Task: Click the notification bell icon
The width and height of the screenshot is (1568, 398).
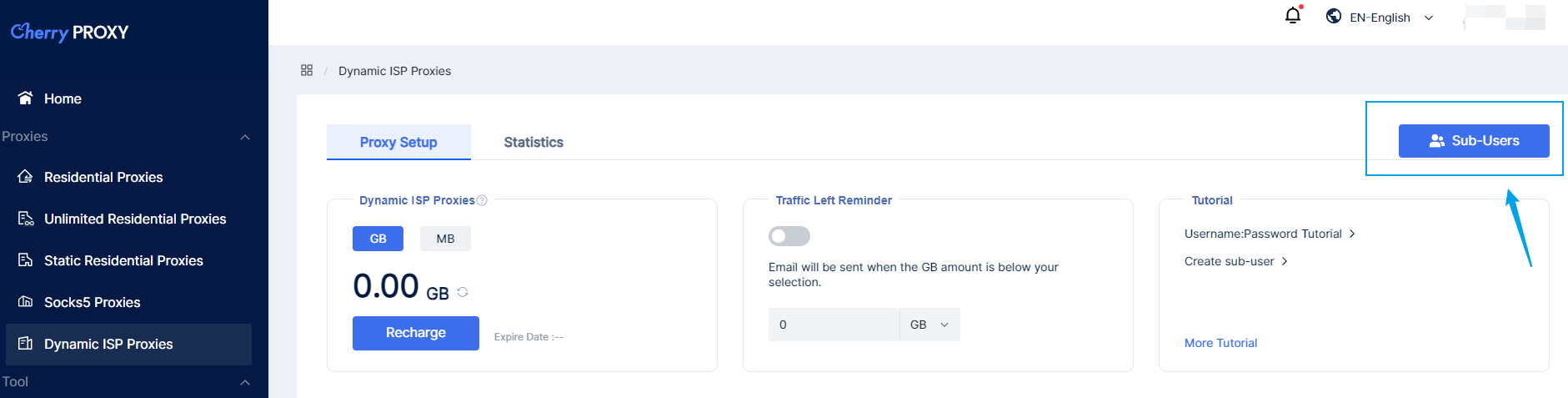Action: pyautogui.click(x=1292, y=16)
